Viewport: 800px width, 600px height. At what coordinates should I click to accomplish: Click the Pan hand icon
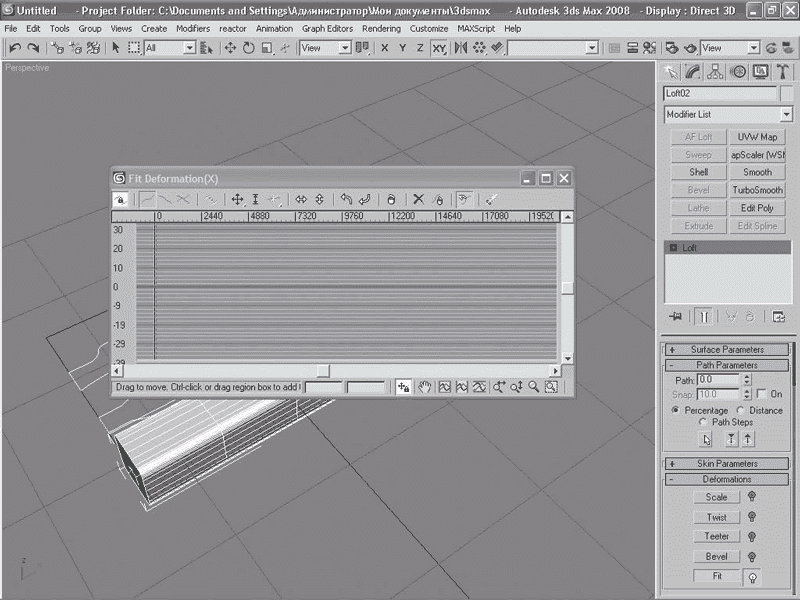click(x=423, y=387)
